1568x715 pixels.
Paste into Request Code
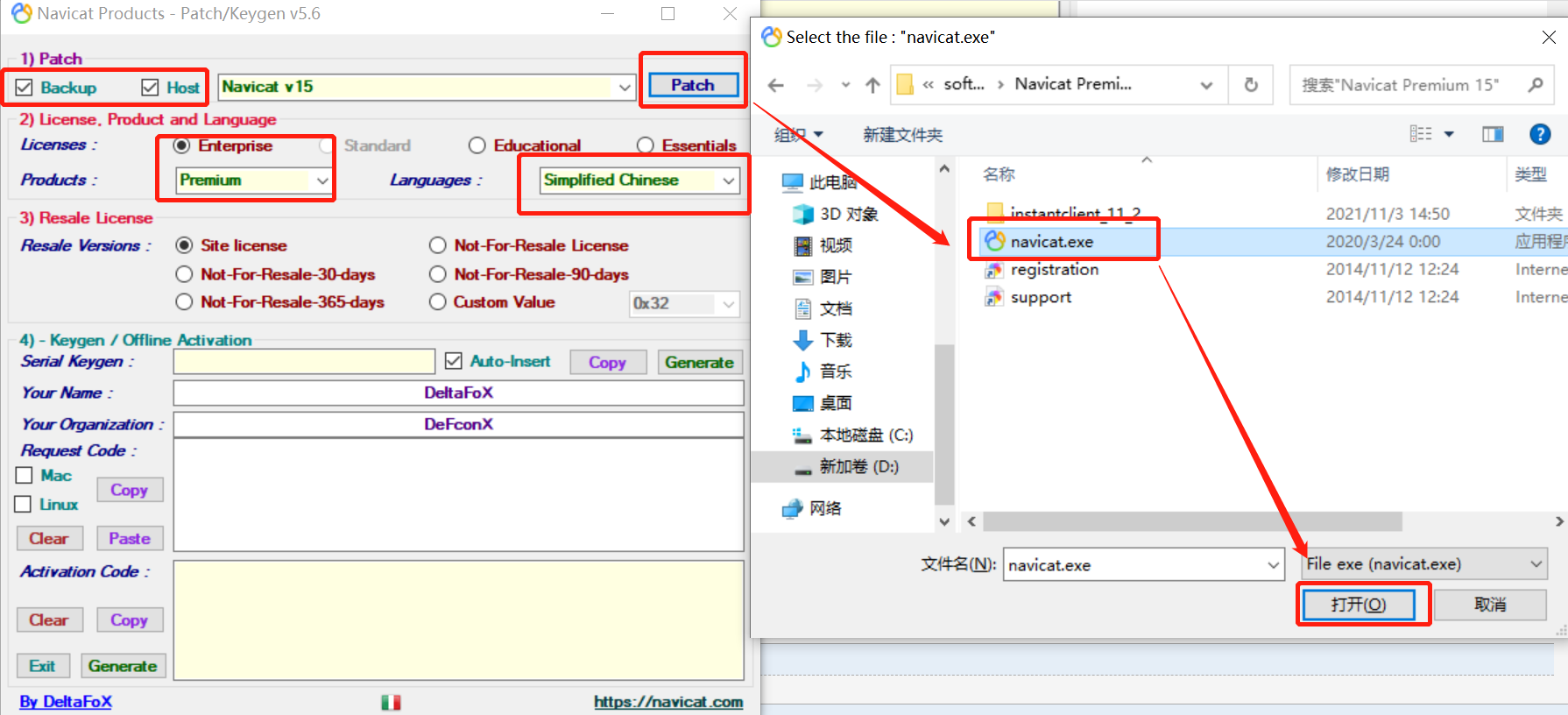coord(130,539)
